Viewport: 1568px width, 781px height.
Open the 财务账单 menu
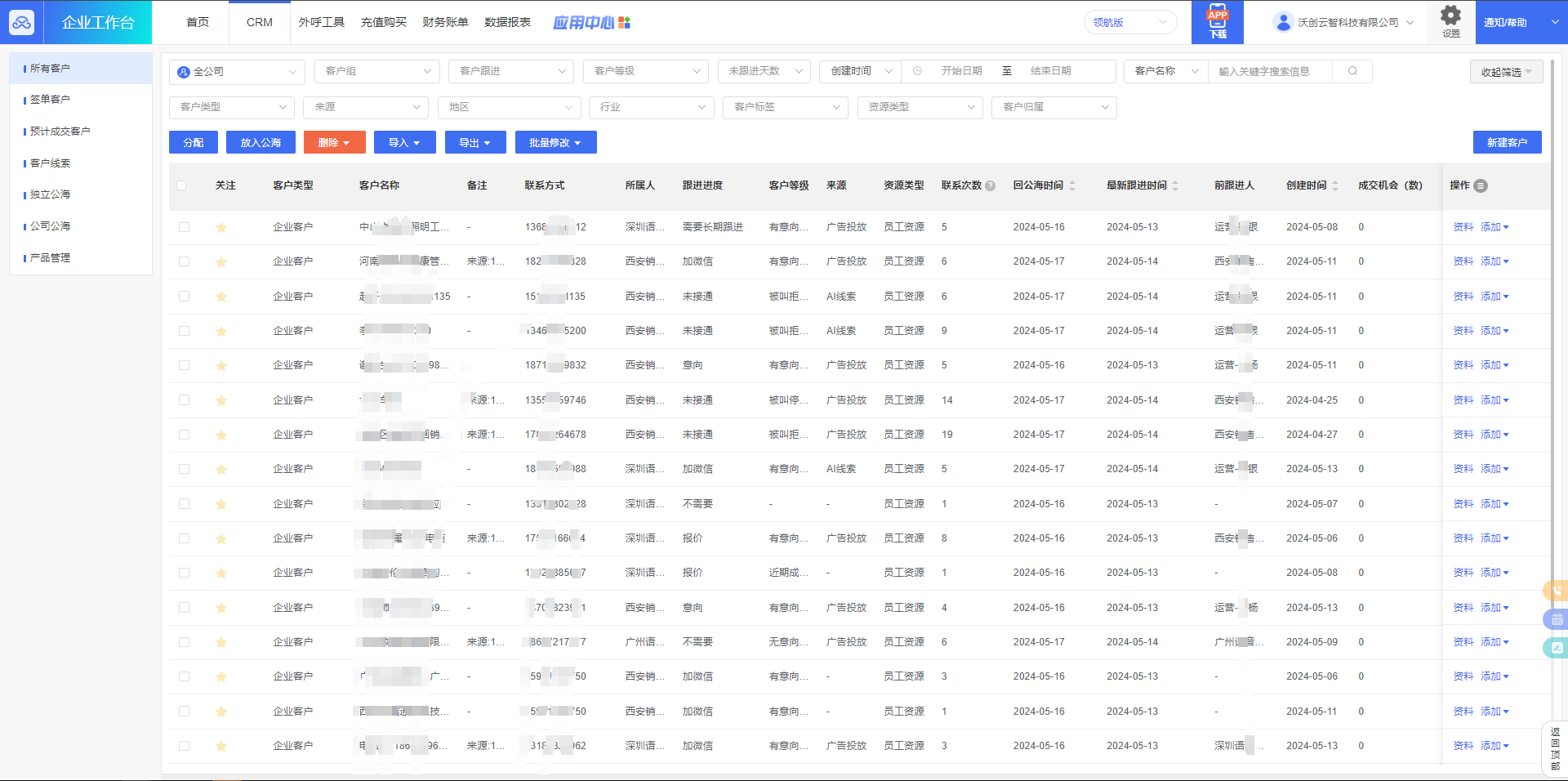445,22
